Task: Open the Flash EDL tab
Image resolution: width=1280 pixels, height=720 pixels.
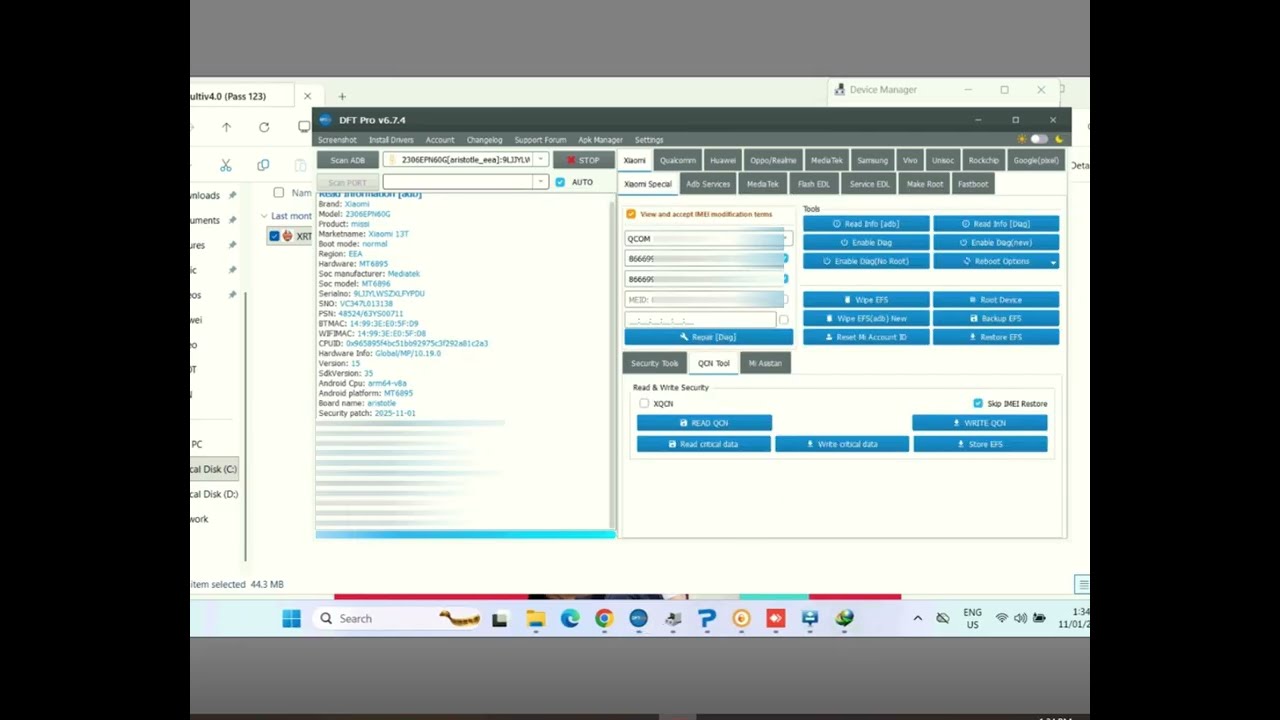Action: (x=814, y=184)
